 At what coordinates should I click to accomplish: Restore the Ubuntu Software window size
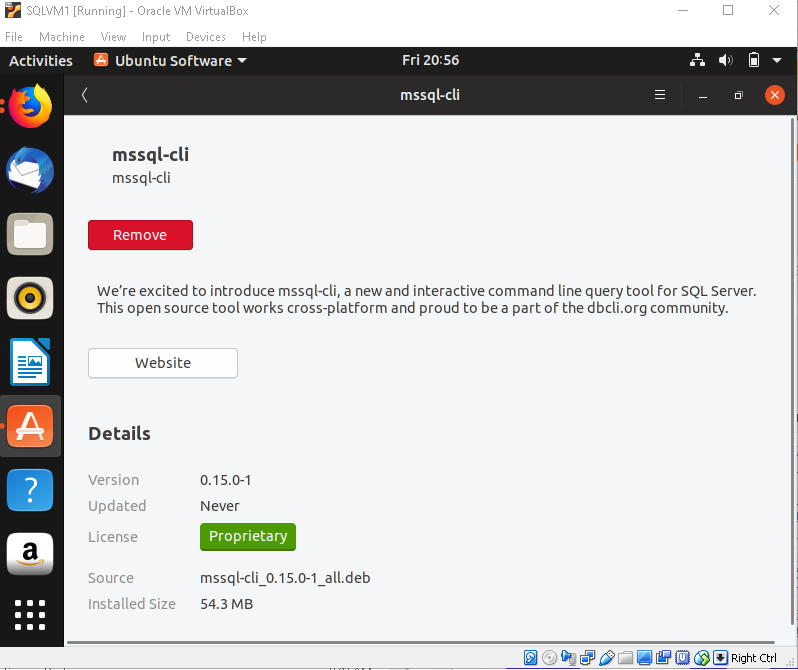738,95
